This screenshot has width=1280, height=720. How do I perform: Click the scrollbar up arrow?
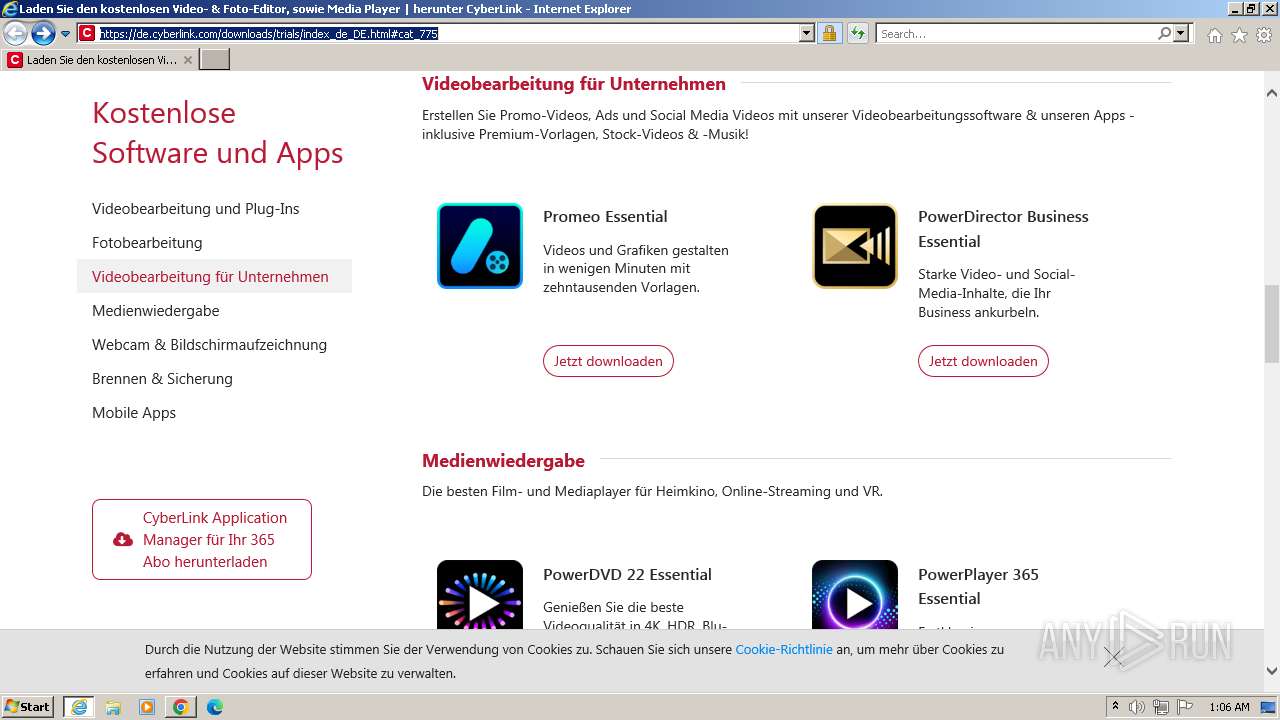[1272, 93]
